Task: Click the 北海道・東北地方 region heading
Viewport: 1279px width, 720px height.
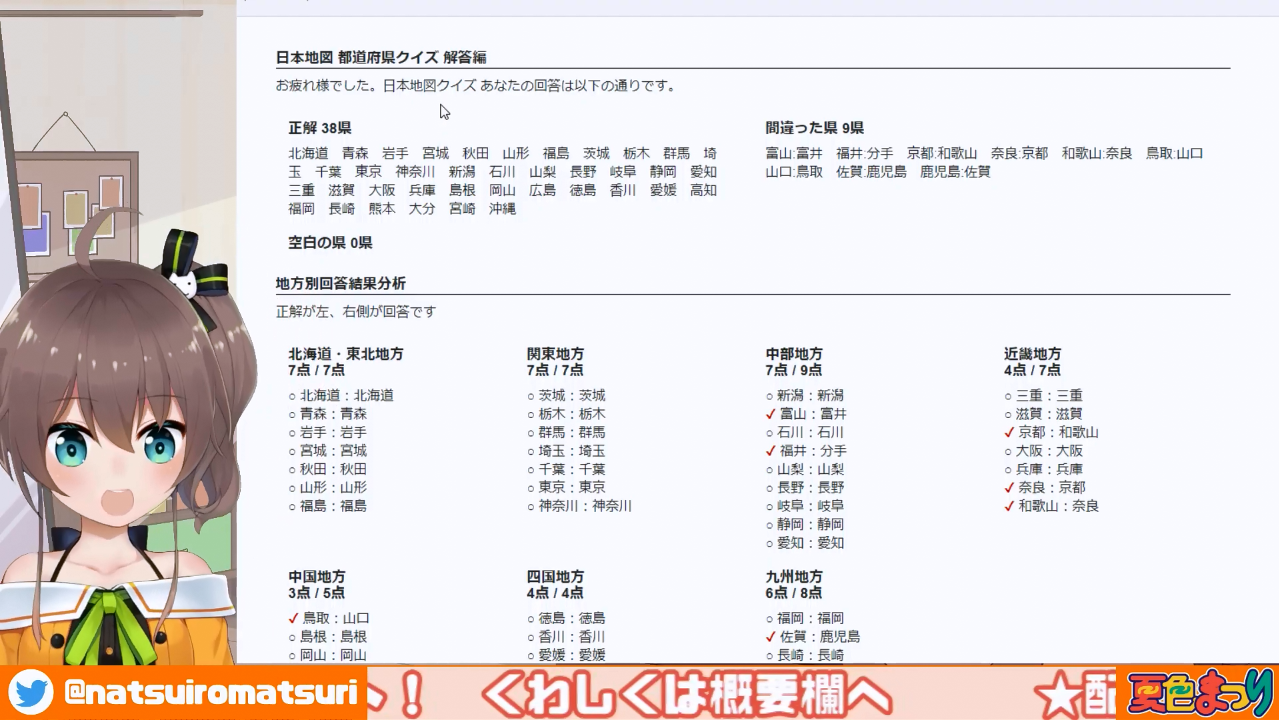Action: pyautogui.click(x=346, y=354)
